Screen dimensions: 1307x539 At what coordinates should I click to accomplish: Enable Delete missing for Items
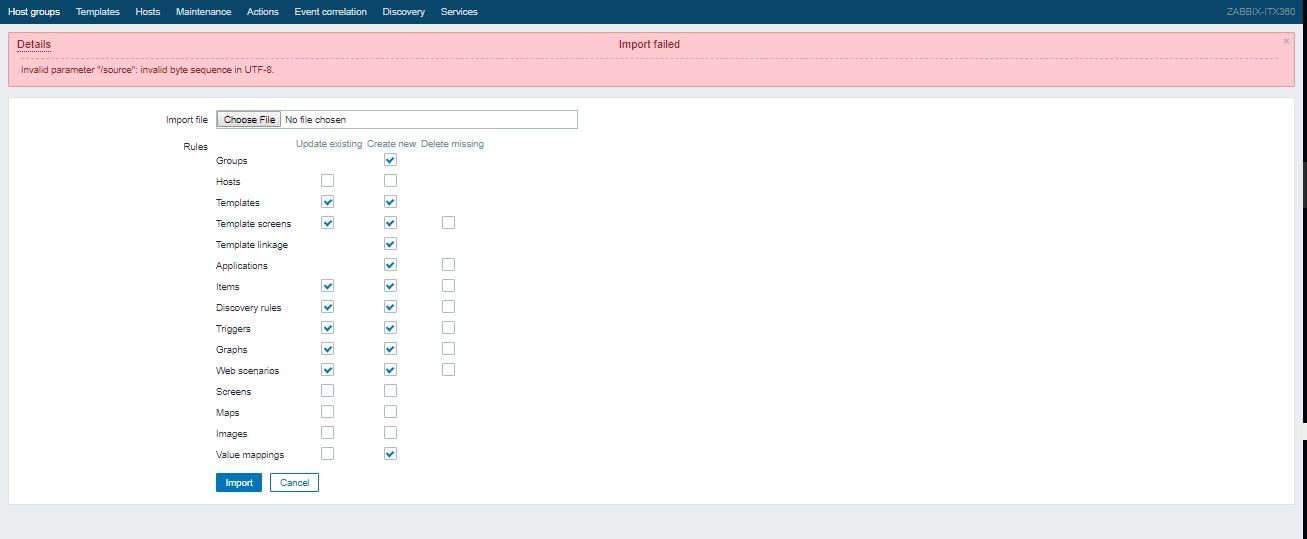coord(448,286)
